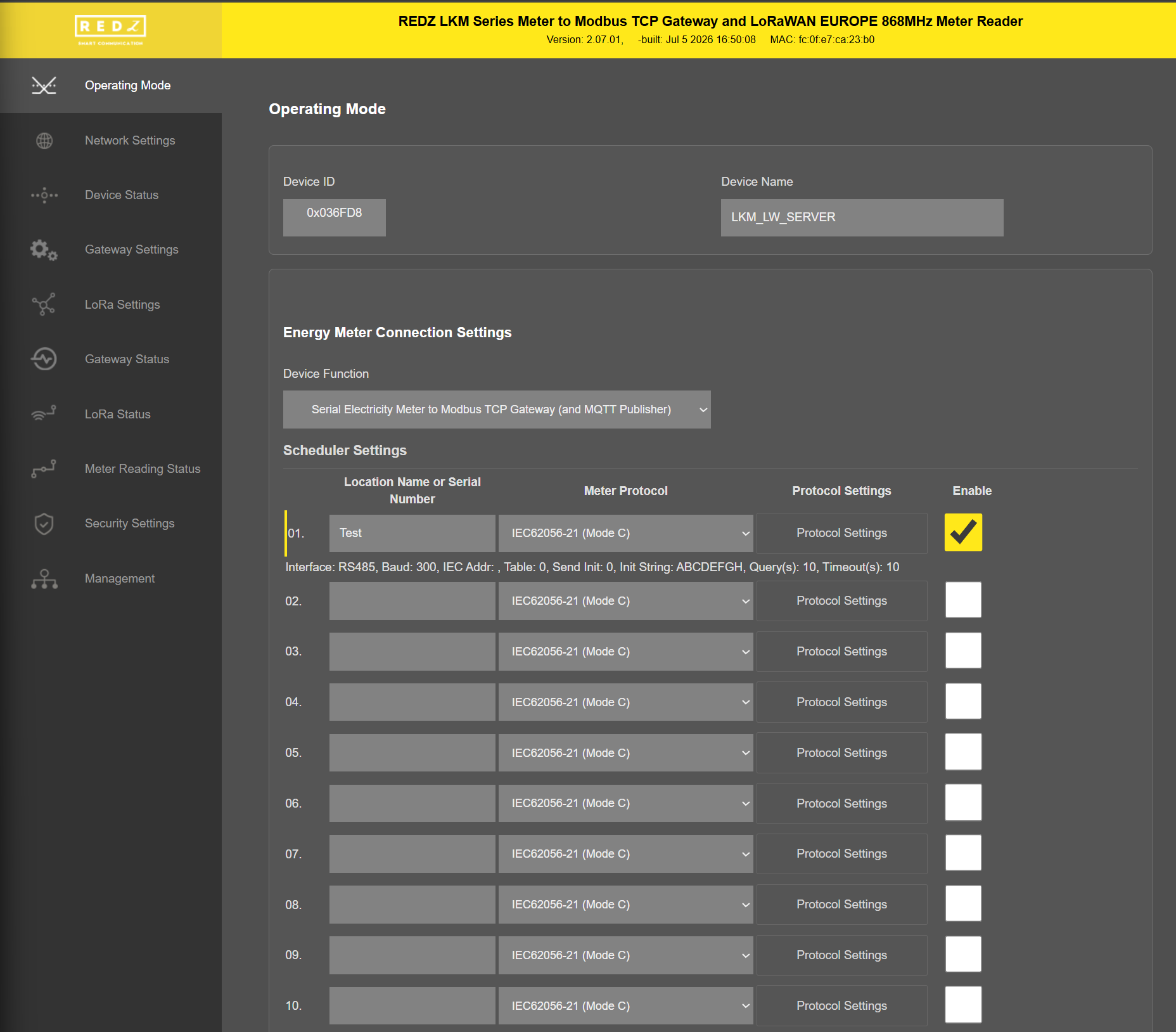Open Protocol Settings for row 04
Viewport: 1176px width, 1032px height.
(x=842, y=702)
